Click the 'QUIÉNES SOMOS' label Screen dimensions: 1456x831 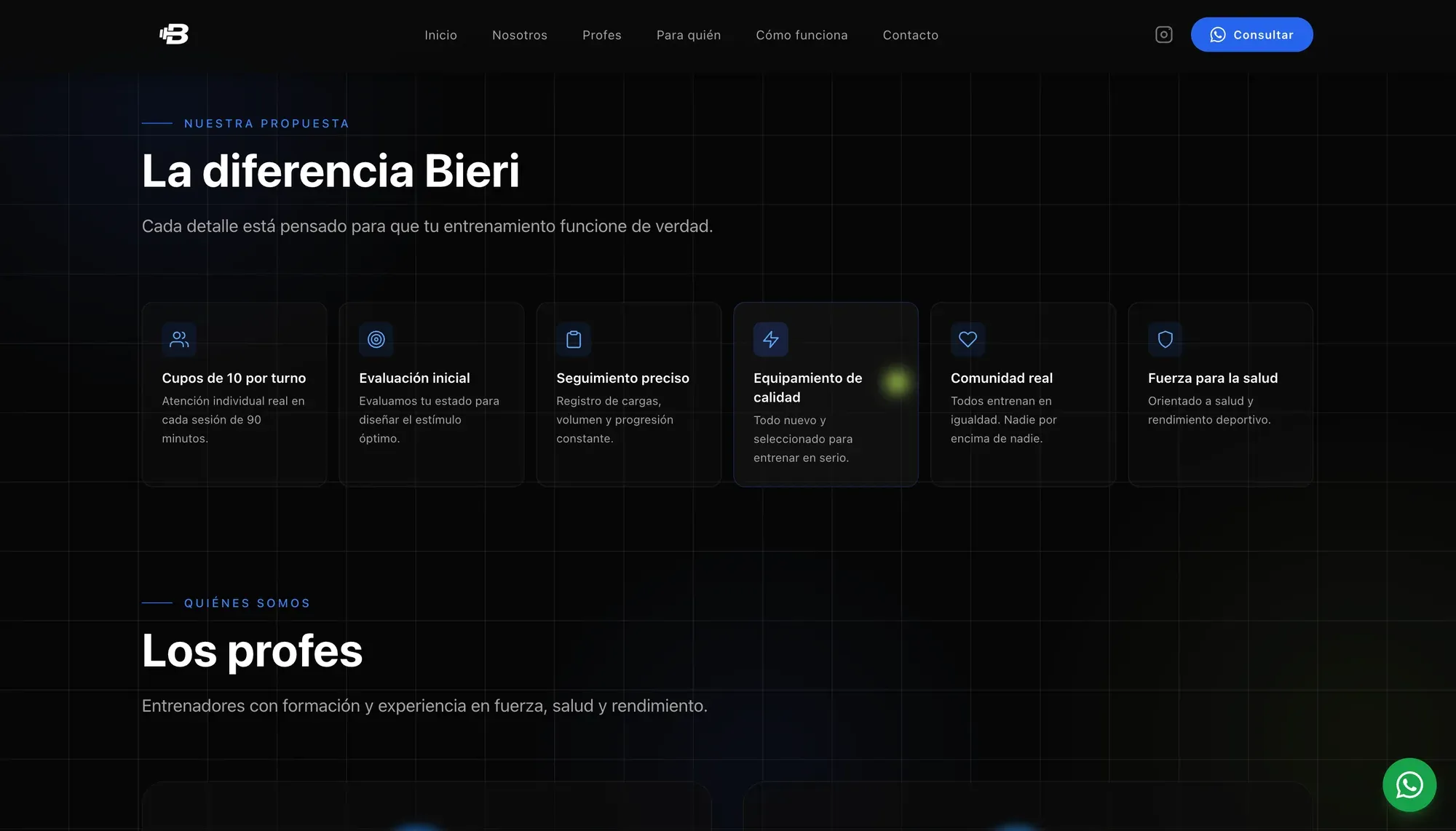(x=247, y=603)
